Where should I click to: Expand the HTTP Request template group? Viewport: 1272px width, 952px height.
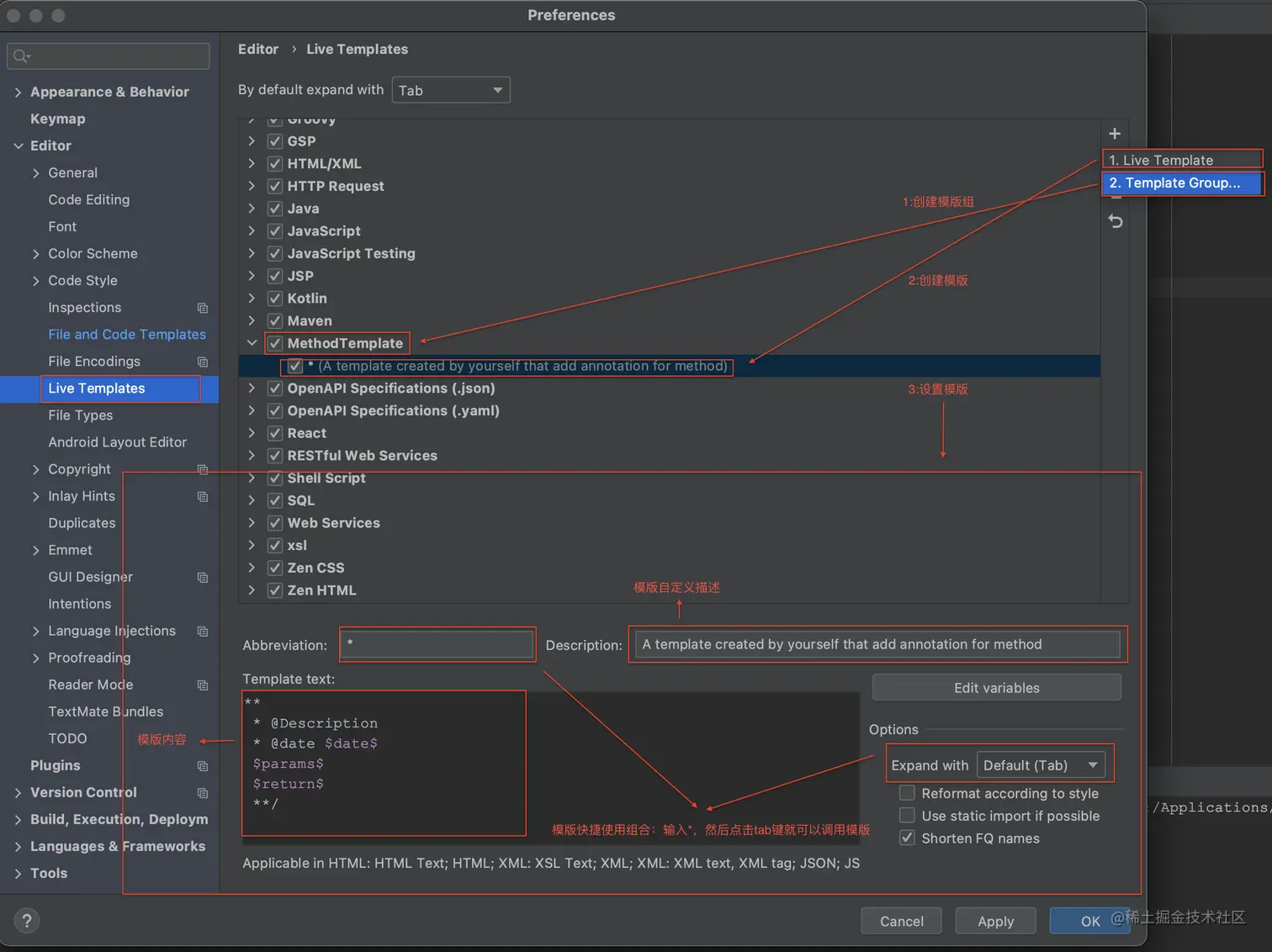pos(252,186)
